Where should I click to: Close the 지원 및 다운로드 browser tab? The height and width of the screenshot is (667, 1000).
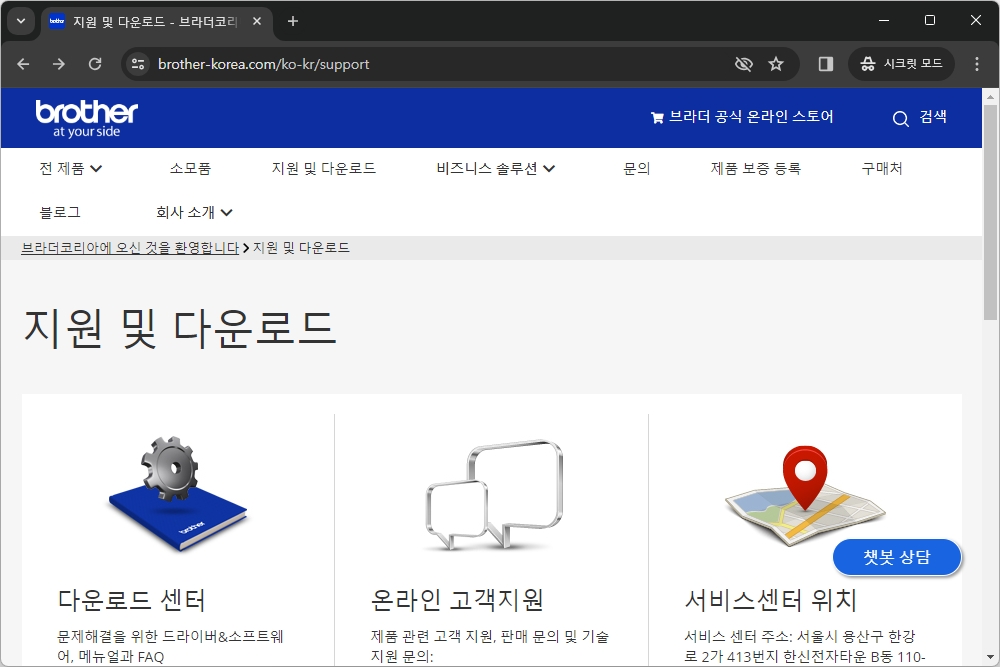[x=257, y=21]
